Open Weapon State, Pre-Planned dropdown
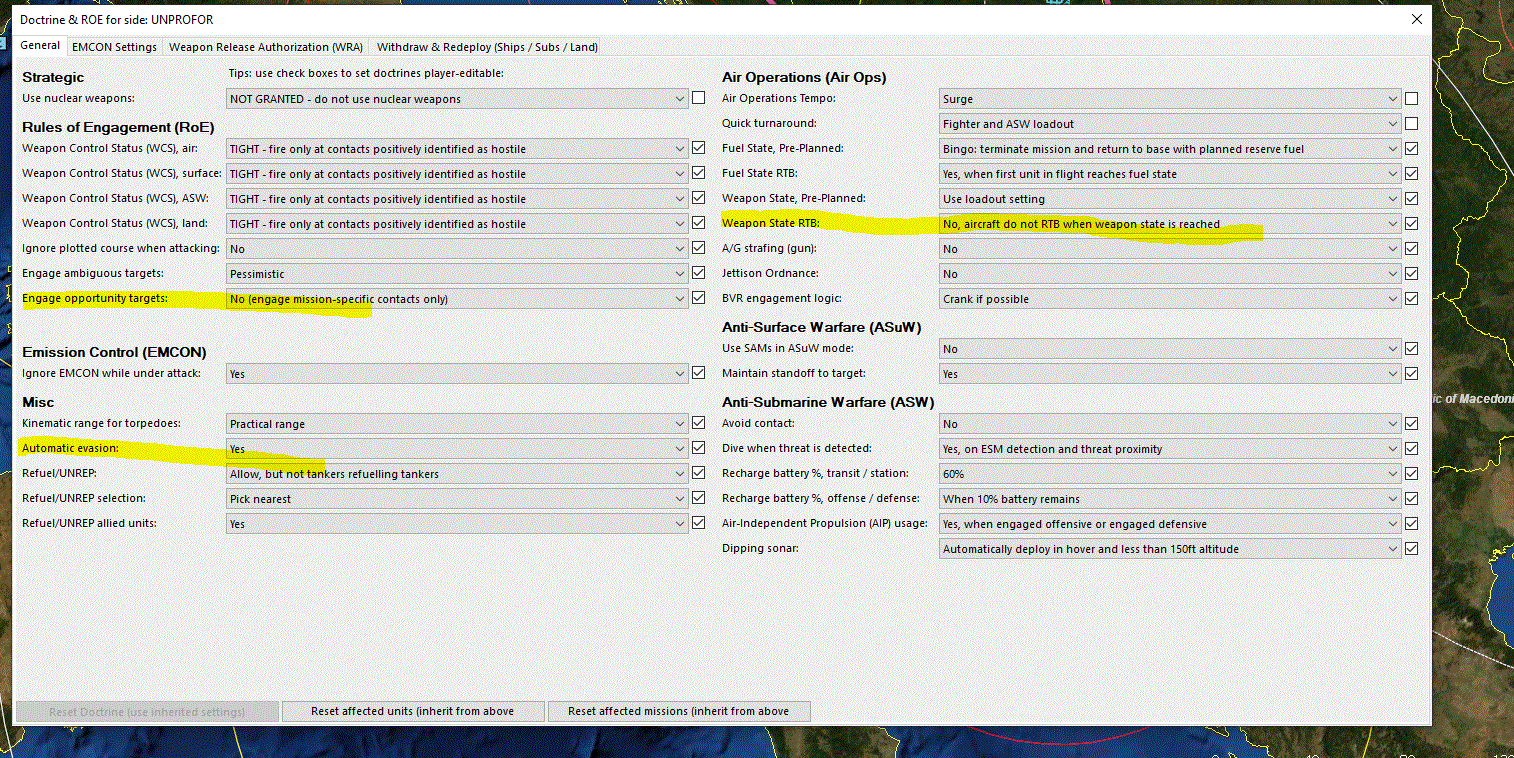The image size is (1514, 758). point(1170,199)
